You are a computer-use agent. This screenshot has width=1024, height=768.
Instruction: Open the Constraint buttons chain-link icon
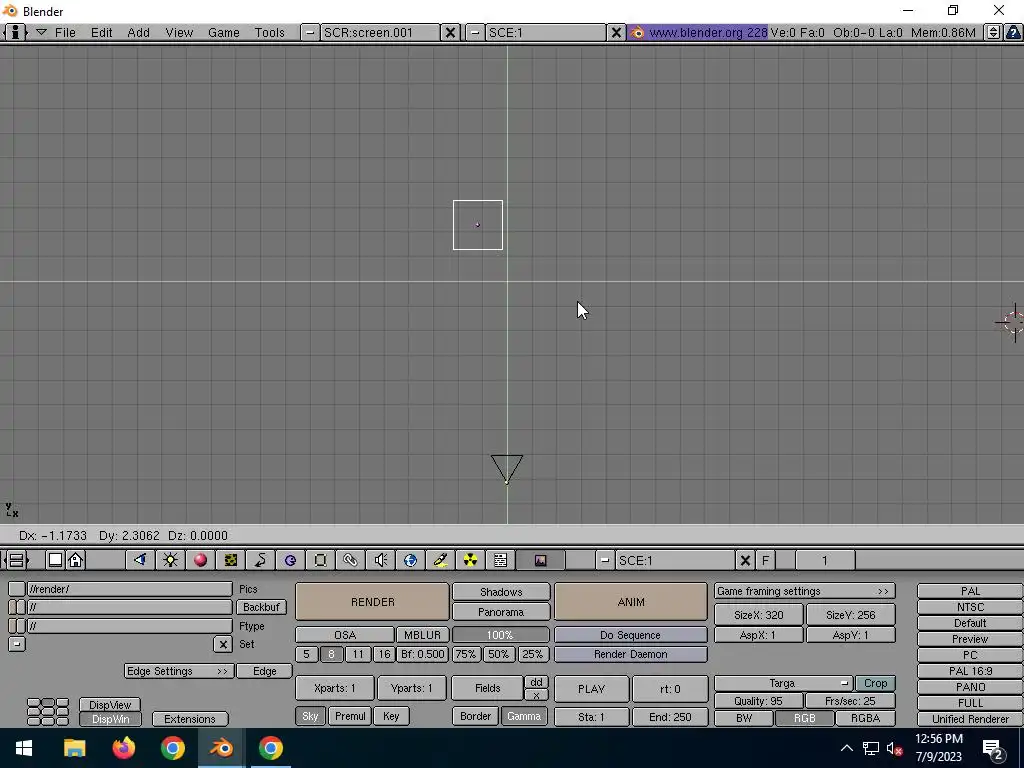(x=351, y=560)
